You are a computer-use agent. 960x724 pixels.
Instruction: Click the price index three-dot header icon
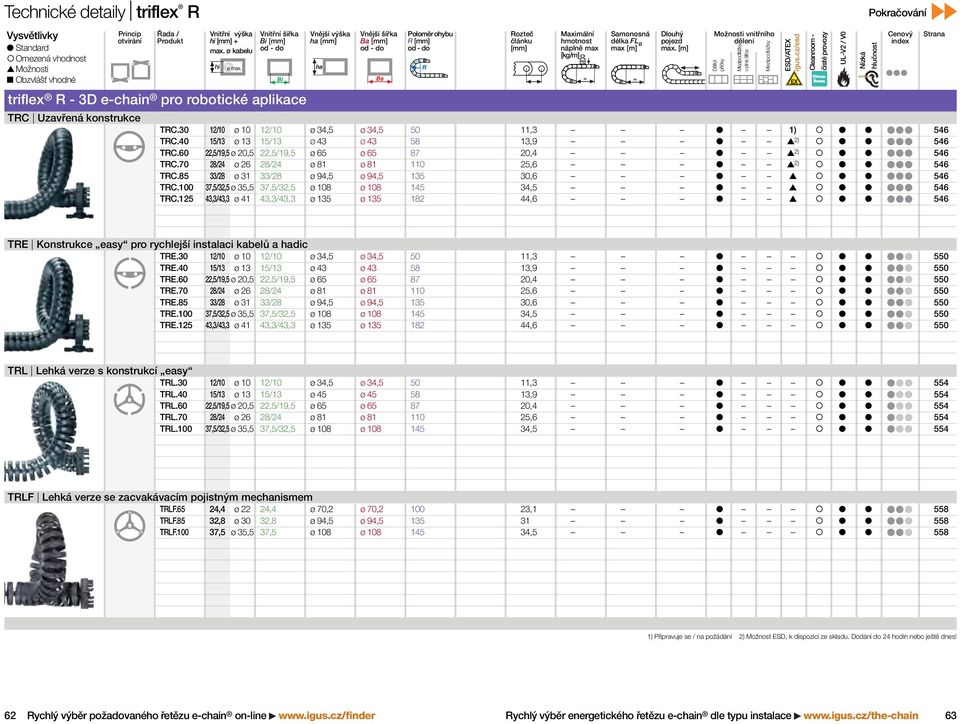[x=896, y=73]
